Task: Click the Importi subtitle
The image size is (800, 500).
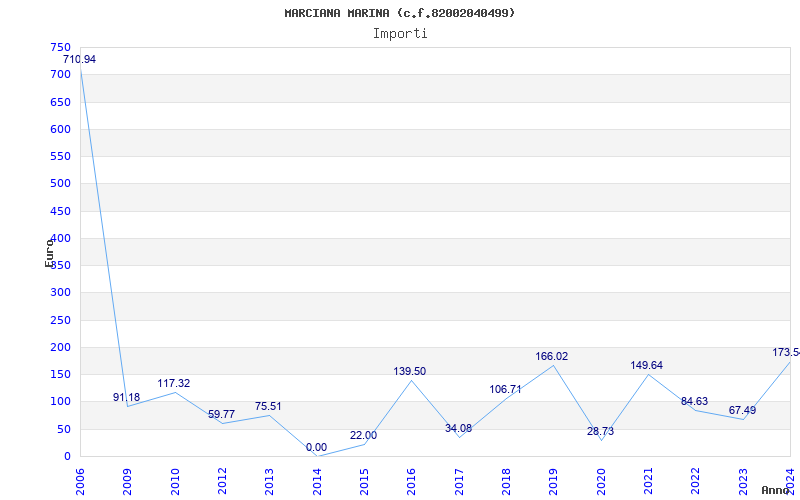Action: click(x=400, y=34)
